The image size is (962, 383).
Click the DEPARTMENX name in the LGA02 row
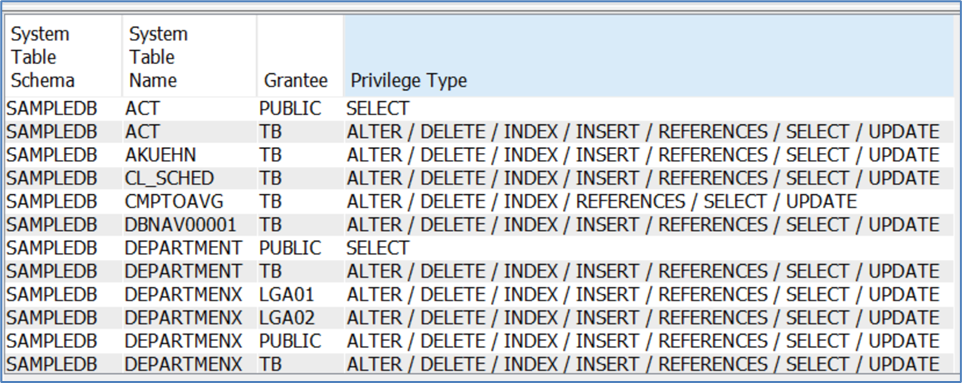coord(183,318)
